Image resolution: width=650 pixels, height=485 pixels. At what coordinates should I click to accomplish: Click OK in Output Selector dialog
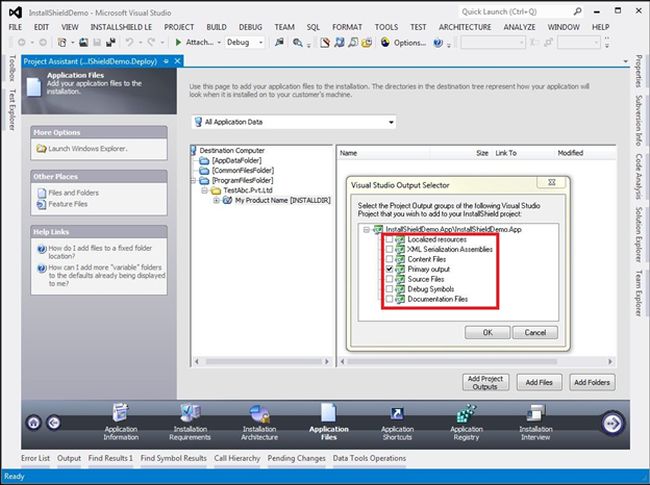click(x=488, y=332)
